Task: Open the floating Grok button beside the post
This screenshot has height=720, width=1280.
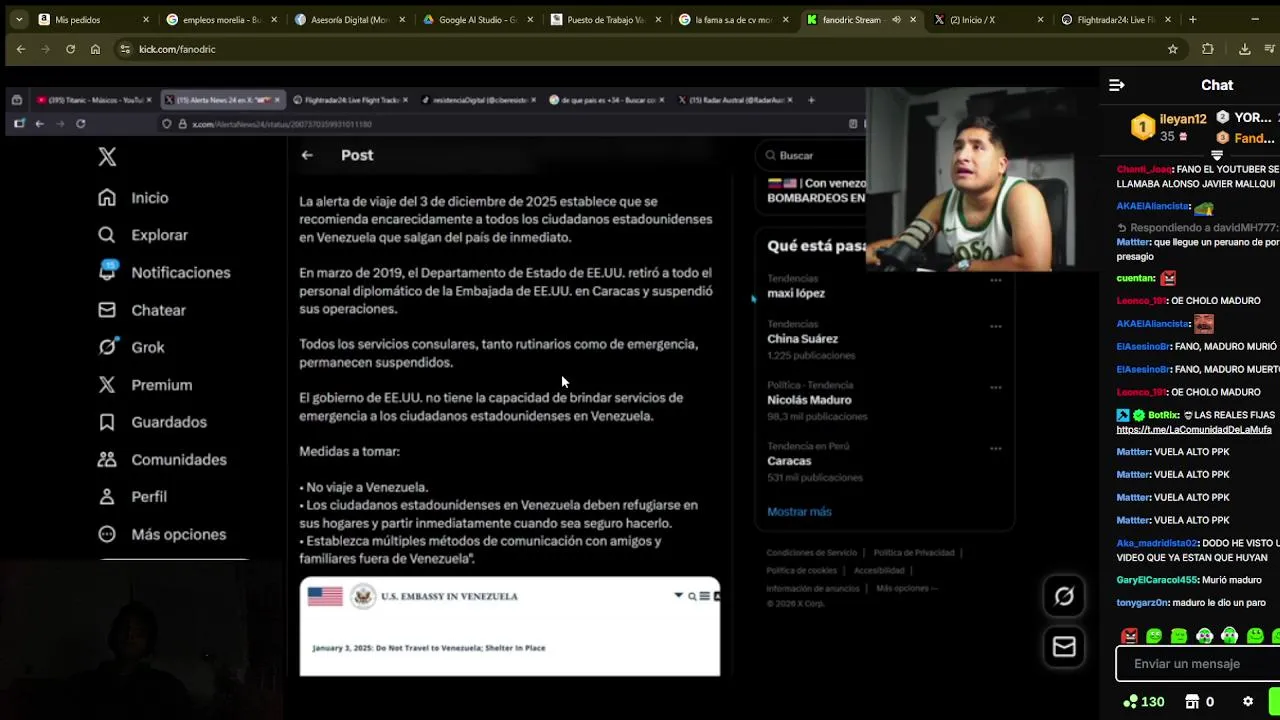Action: click(1064, 597)
